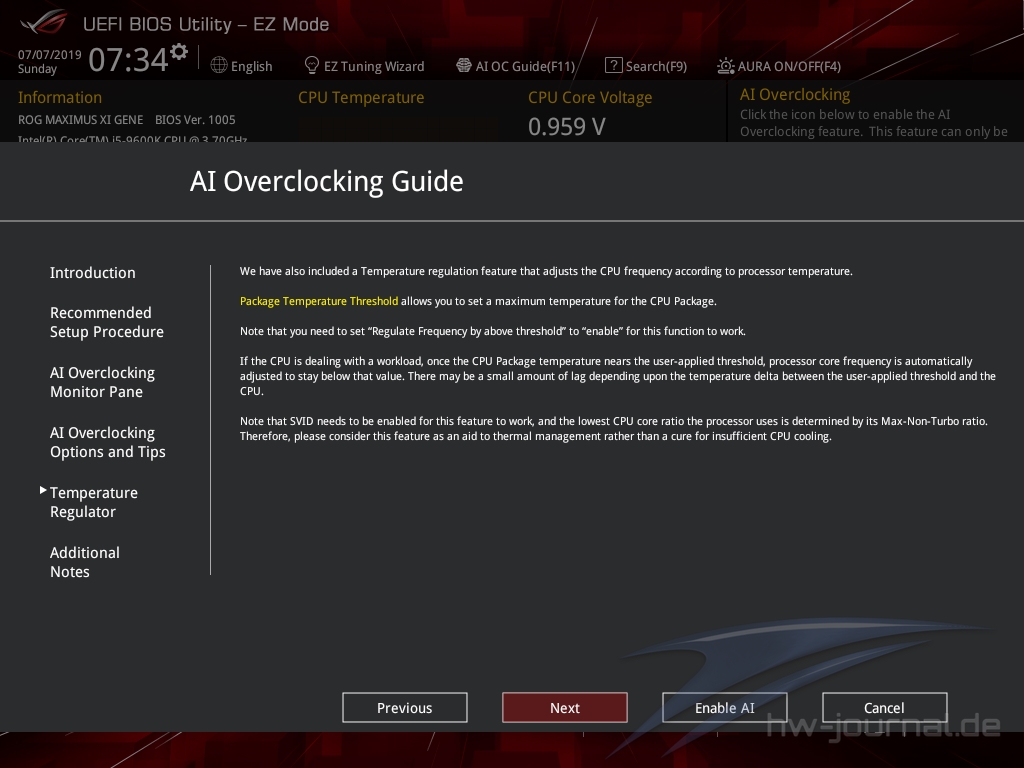Click the BIOS Ver. 1005 text

[195, 120]
